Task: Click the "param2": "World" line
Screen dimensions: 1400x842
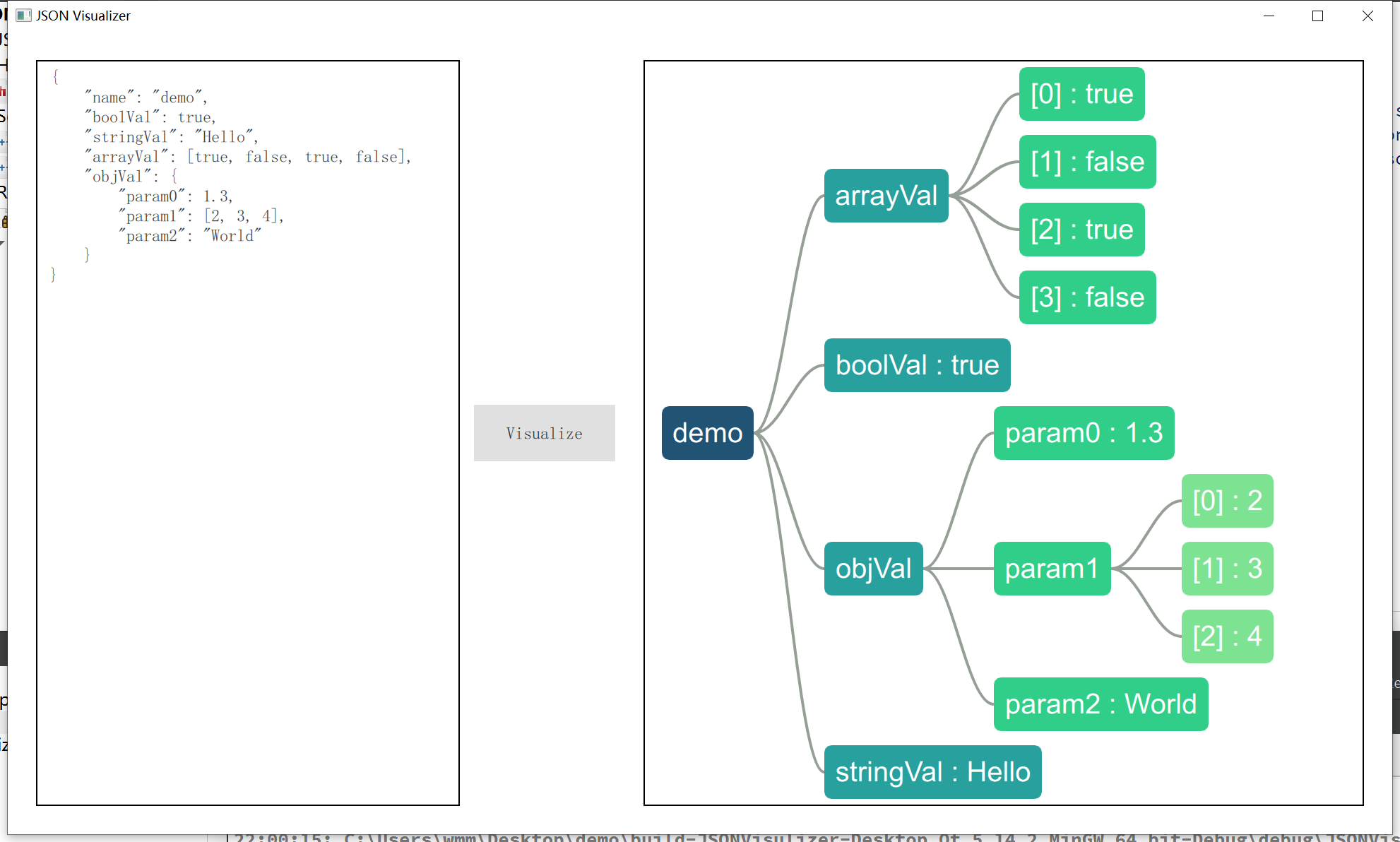Action: tap(189, 236)
